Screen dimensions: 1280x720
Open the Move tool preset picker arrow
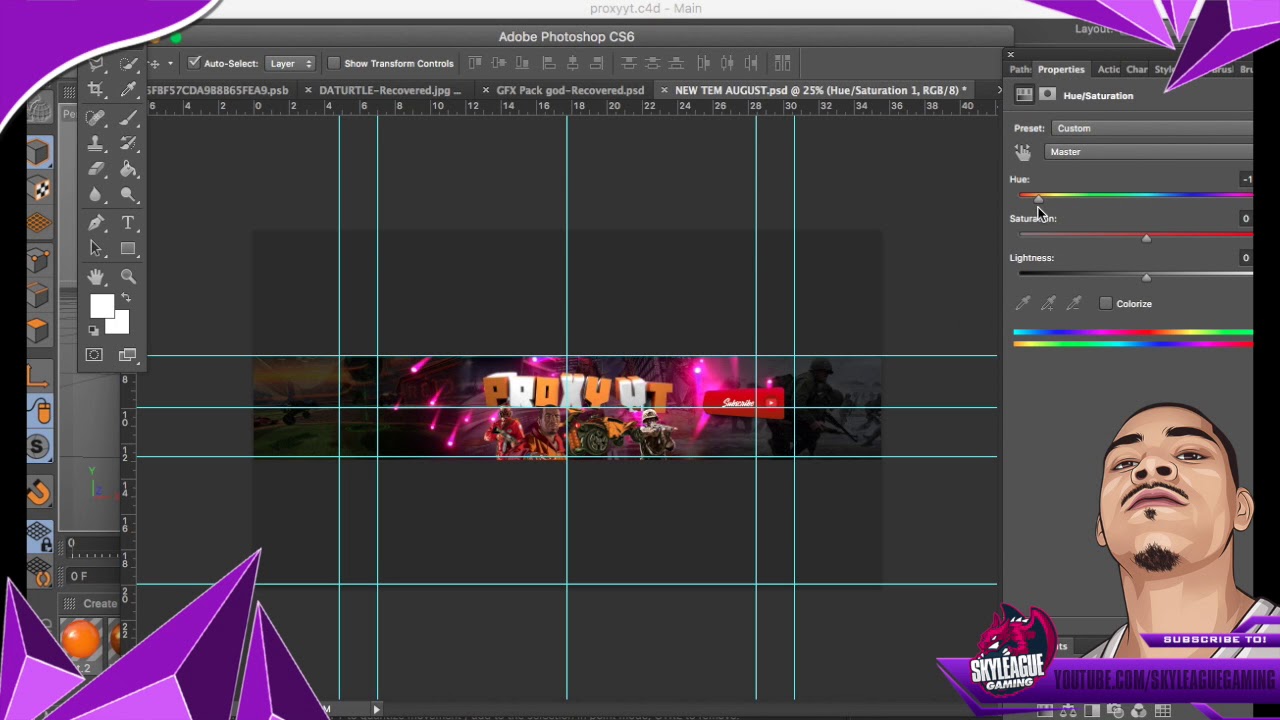(x=170, y=63)
